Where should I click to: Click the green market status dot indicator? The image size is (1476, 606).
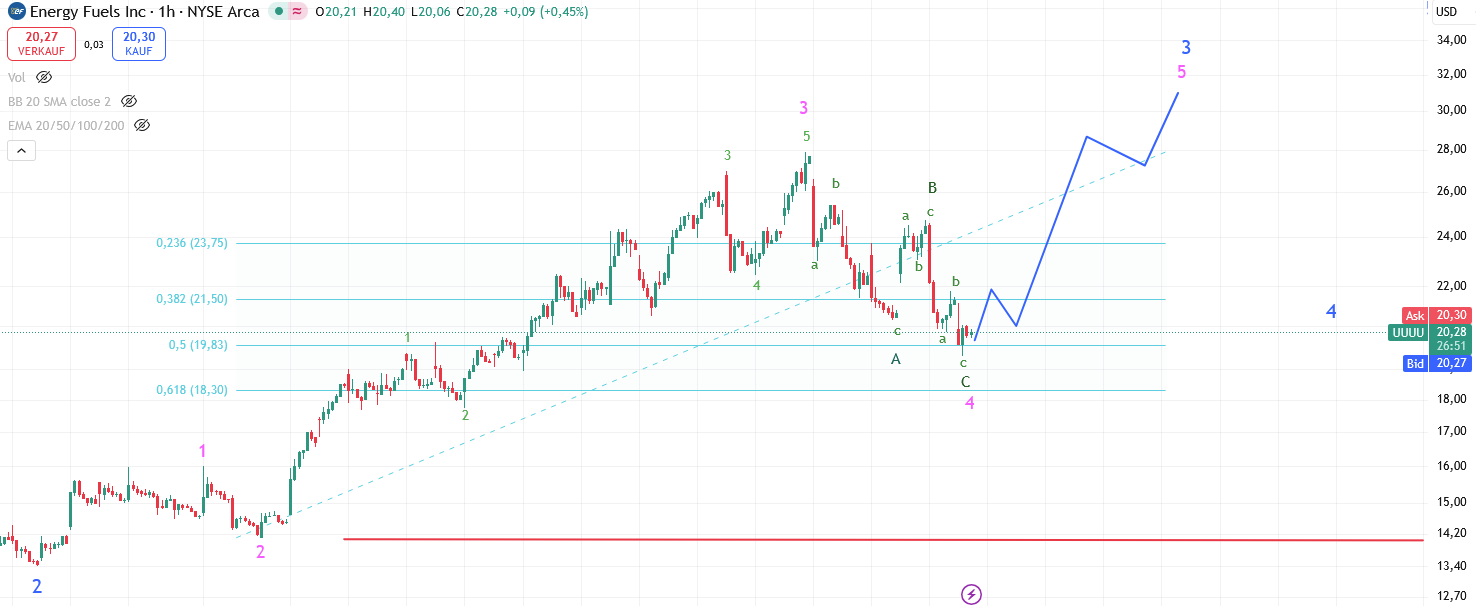click(277, 12)
